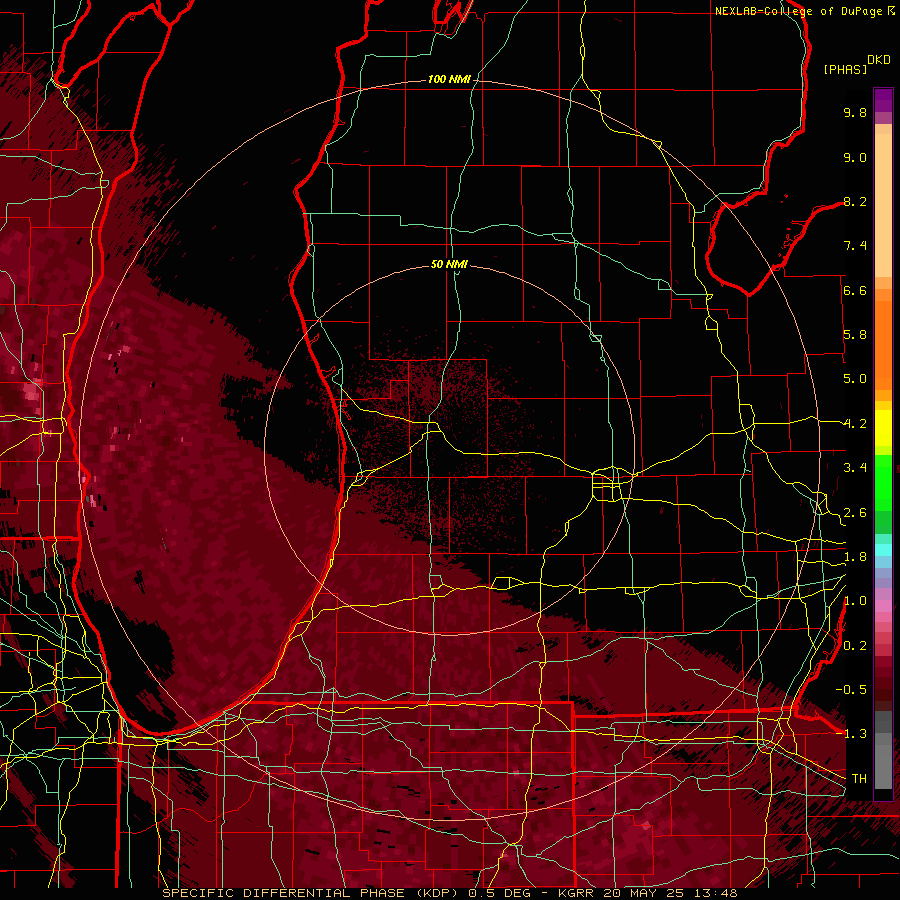Screen dimensions: 900x900
Task: Click the bright yellow color scale segment
Action: (883, 428)
